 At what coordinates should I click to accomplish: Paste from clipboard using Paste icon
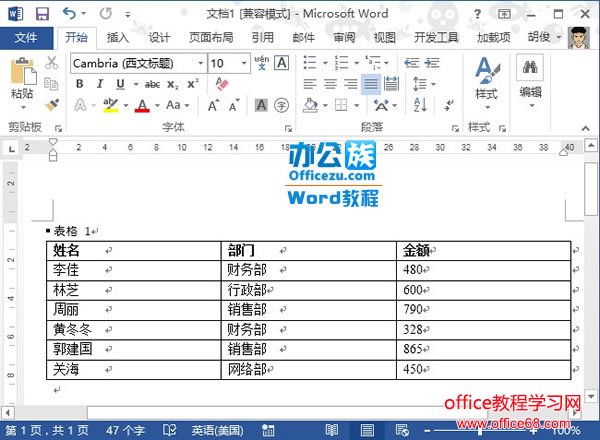tap(23, 71)
